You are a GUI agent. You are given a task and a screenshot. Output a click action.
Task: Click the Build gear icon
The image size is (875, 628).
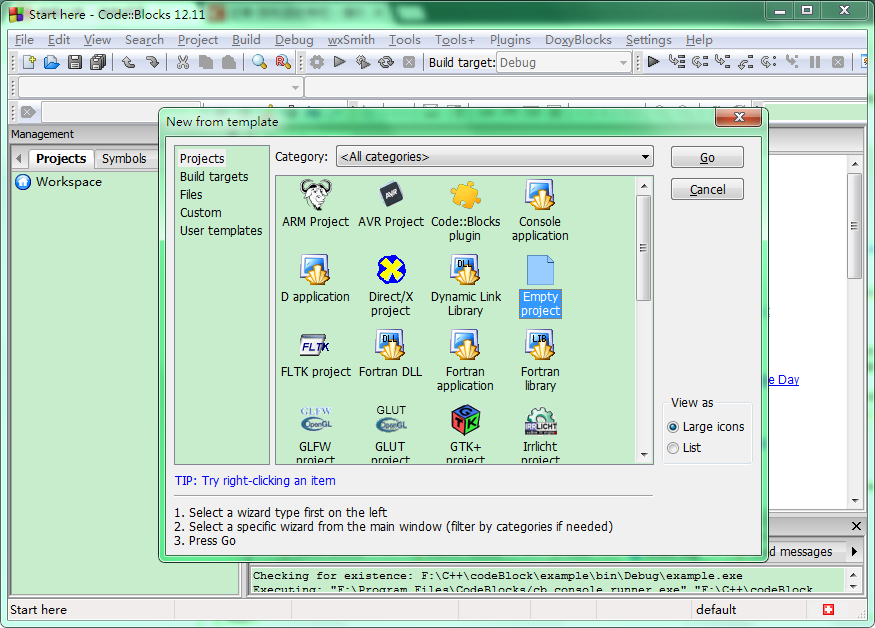[x=317, y=62]
